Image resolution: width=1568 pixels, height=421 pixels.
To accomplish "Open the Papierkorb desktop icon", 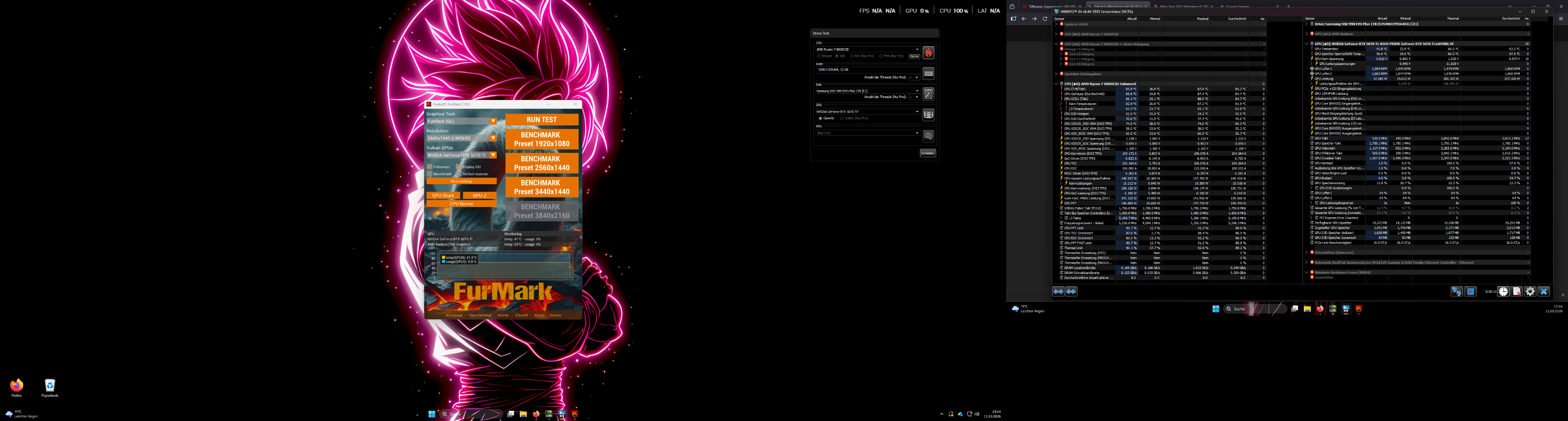I will point(50,388).
